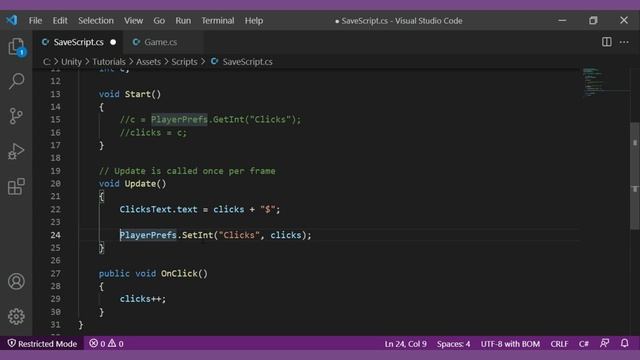Click the highlighted closing brace on line 25

pyautogui.click(x=101, y=248)
